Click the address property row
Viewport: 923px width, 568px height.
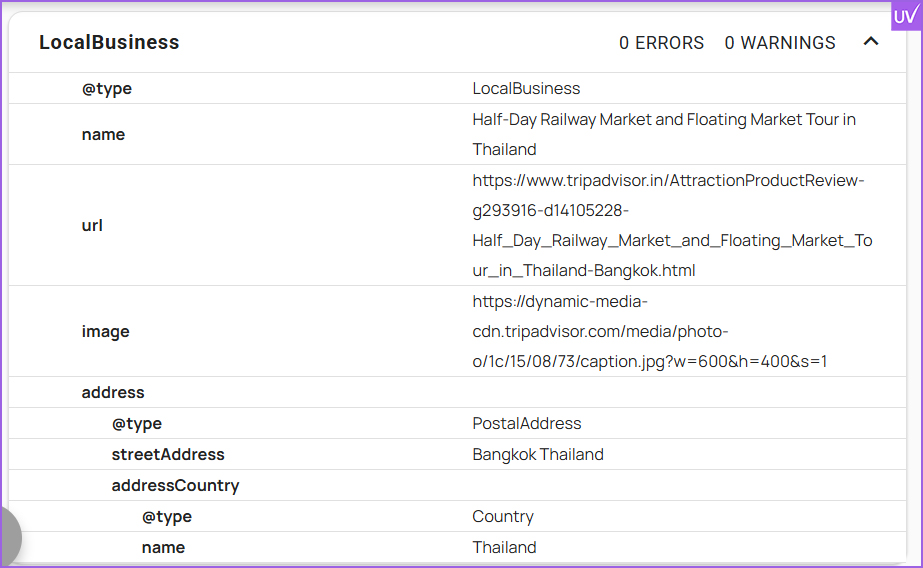tap(457, 392)
